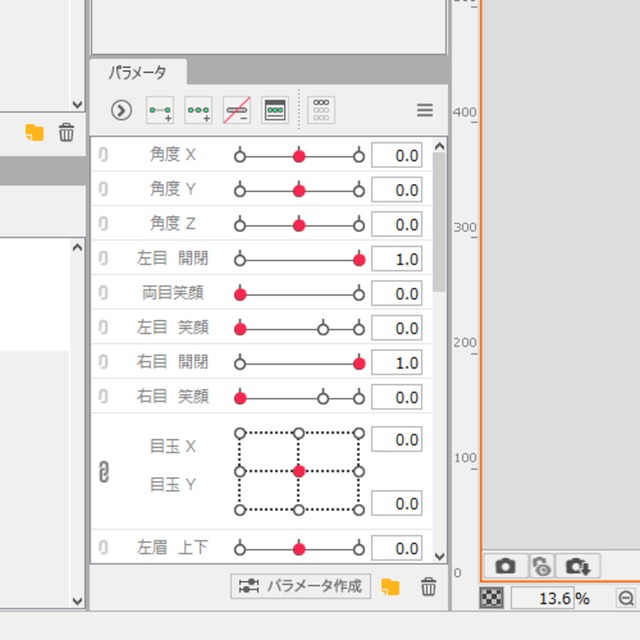
Task: Click the add two keys icon
Action: coord(160,110)
